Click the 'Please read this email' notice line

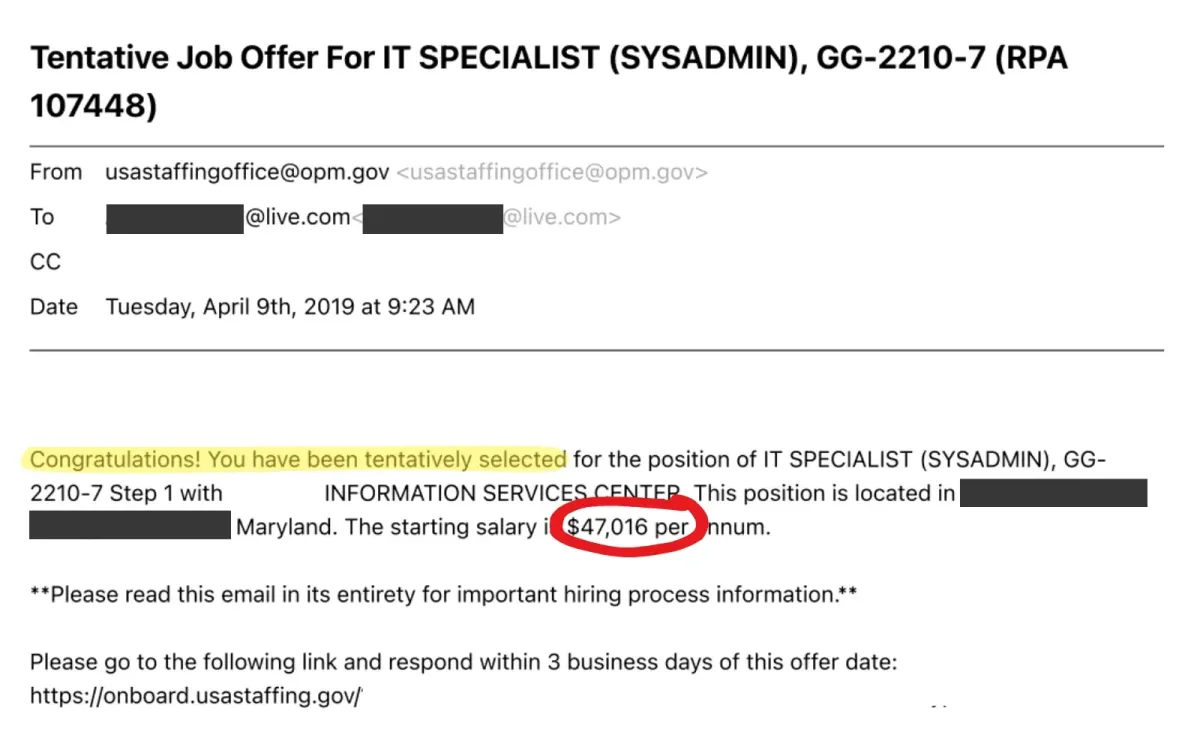point(444,595)
